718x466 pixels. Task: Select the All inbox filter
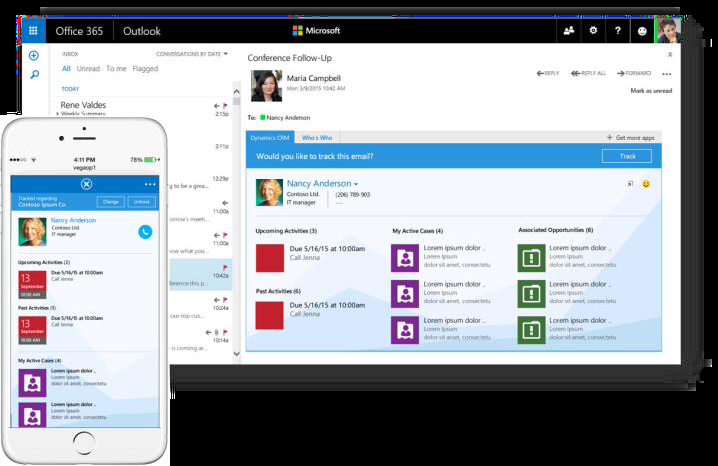coord(66,69)
